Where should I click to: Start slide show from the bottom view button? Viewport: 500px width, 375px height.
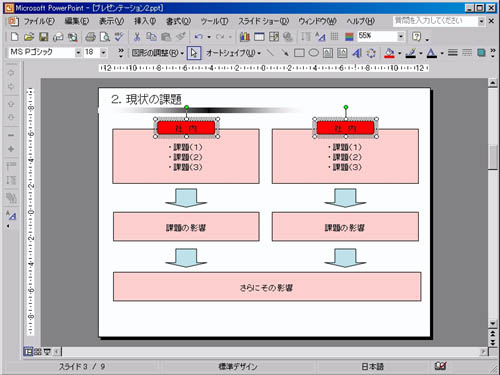(47, 351)
